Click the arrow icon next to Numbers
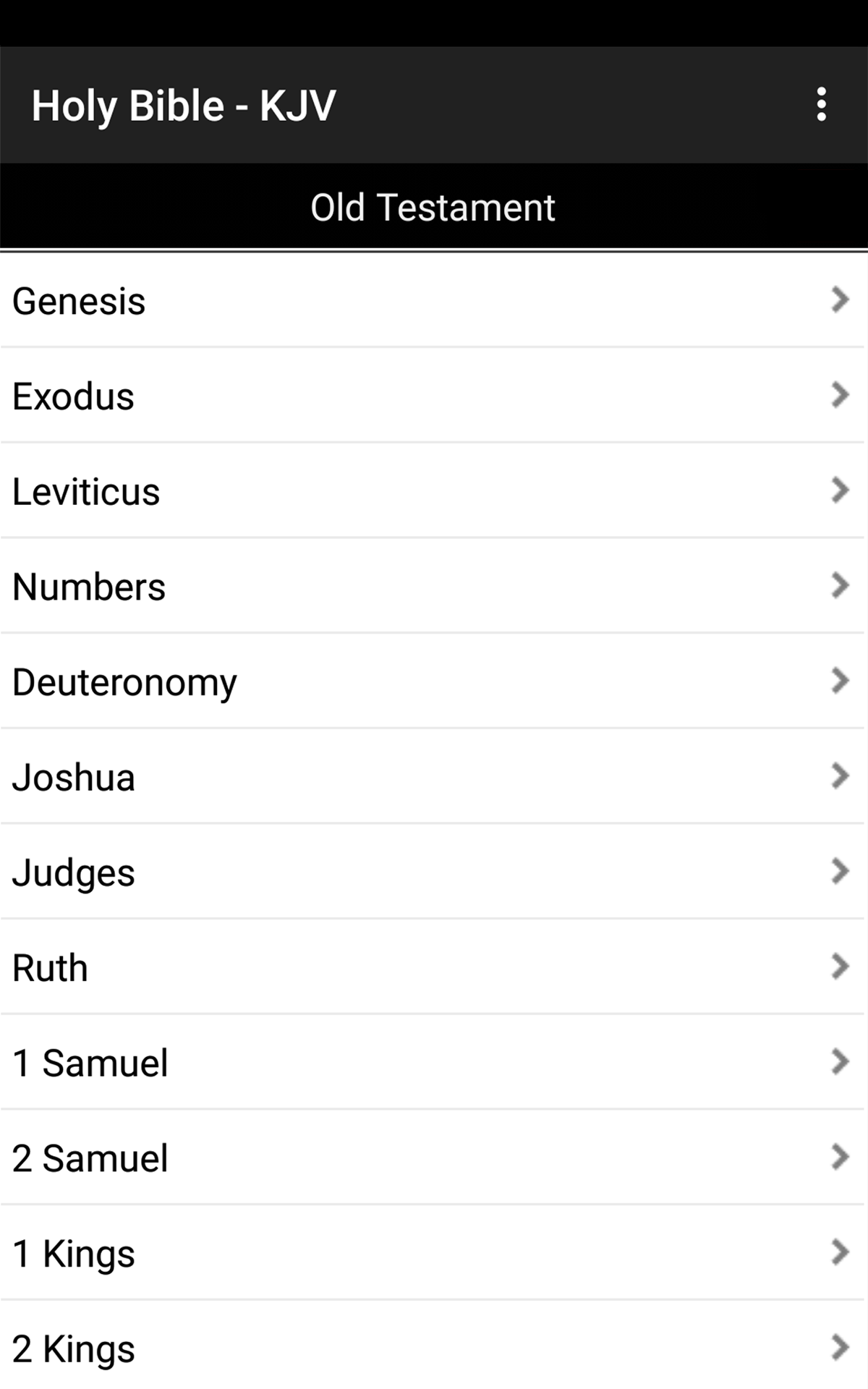 click(x=840, y=586)
